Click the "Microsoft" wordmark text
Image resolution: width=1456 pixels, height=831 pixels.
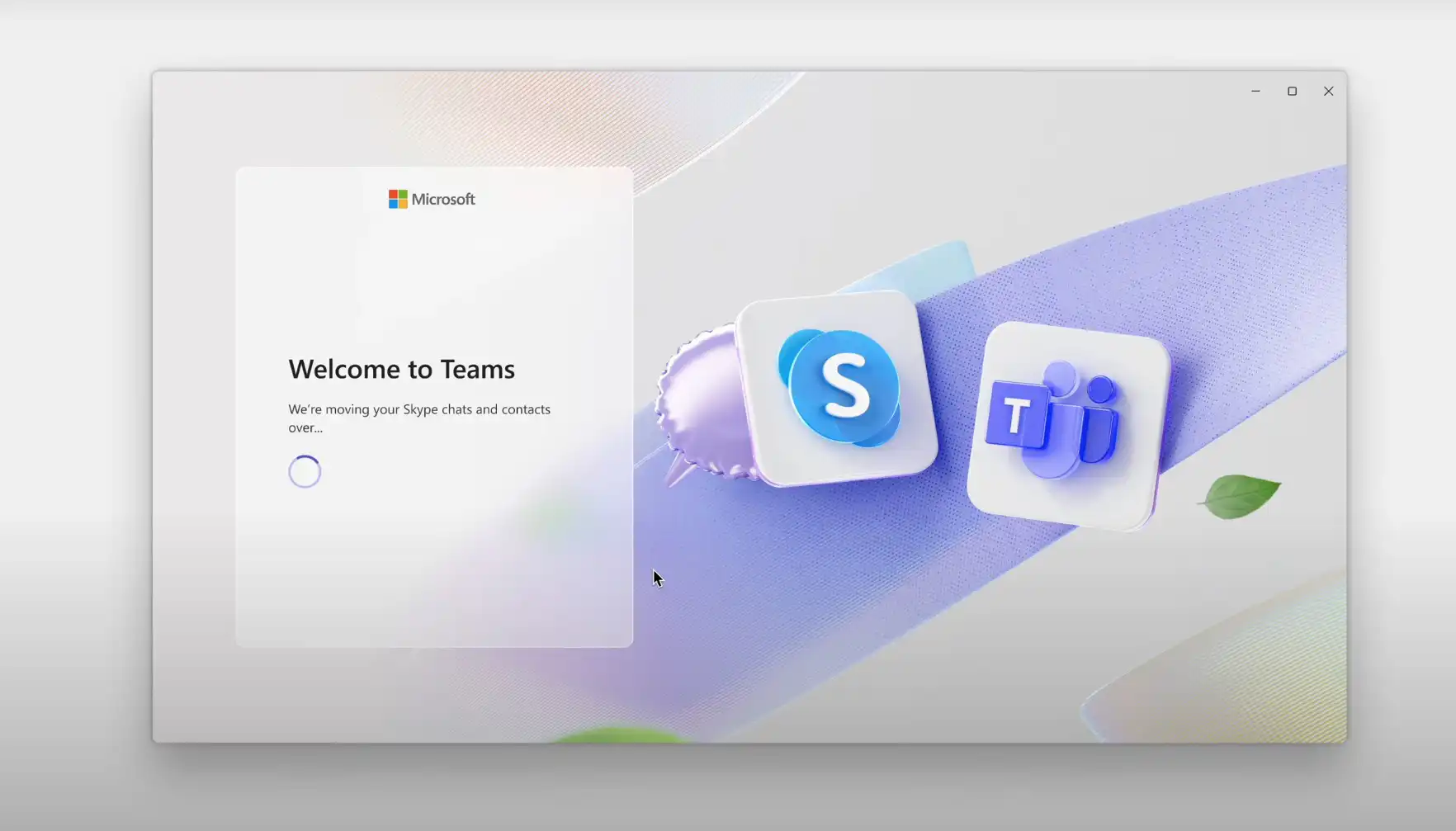click(x=443, y=199)
